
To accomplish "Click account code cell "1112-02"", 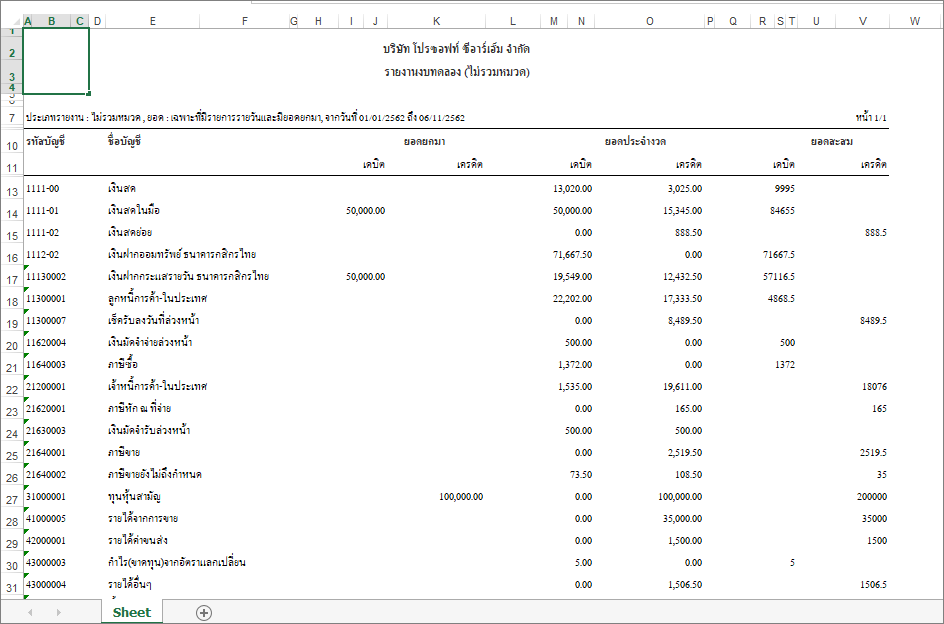I will tap(42, 255).
